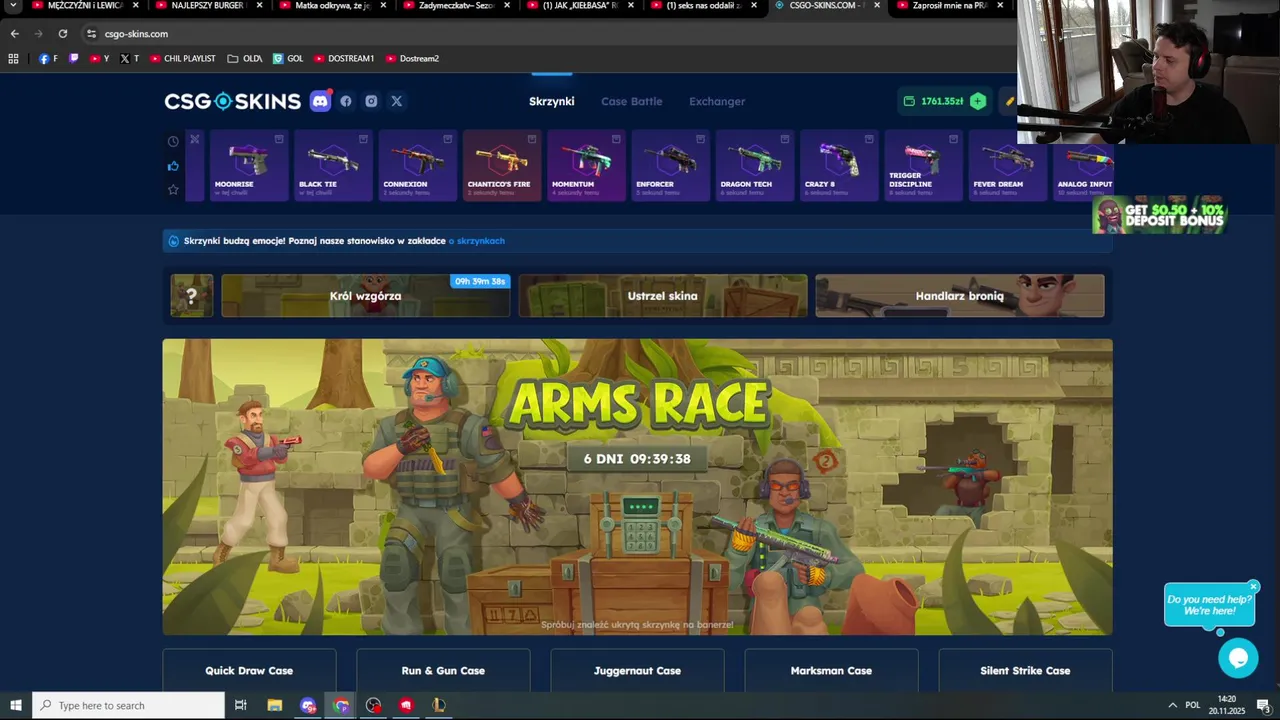The image size is (1280, 720).
Task: Open File Explorer from taskbar
Action: [275, 705]
